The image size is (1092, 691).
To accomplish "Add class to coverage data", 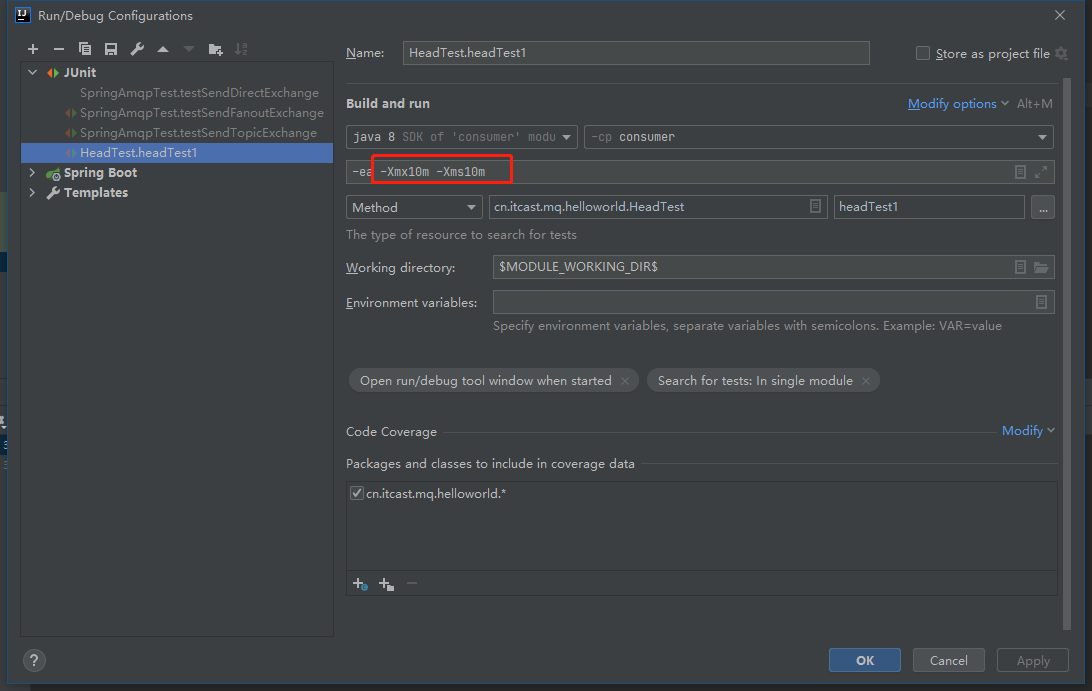I will 360,584.
